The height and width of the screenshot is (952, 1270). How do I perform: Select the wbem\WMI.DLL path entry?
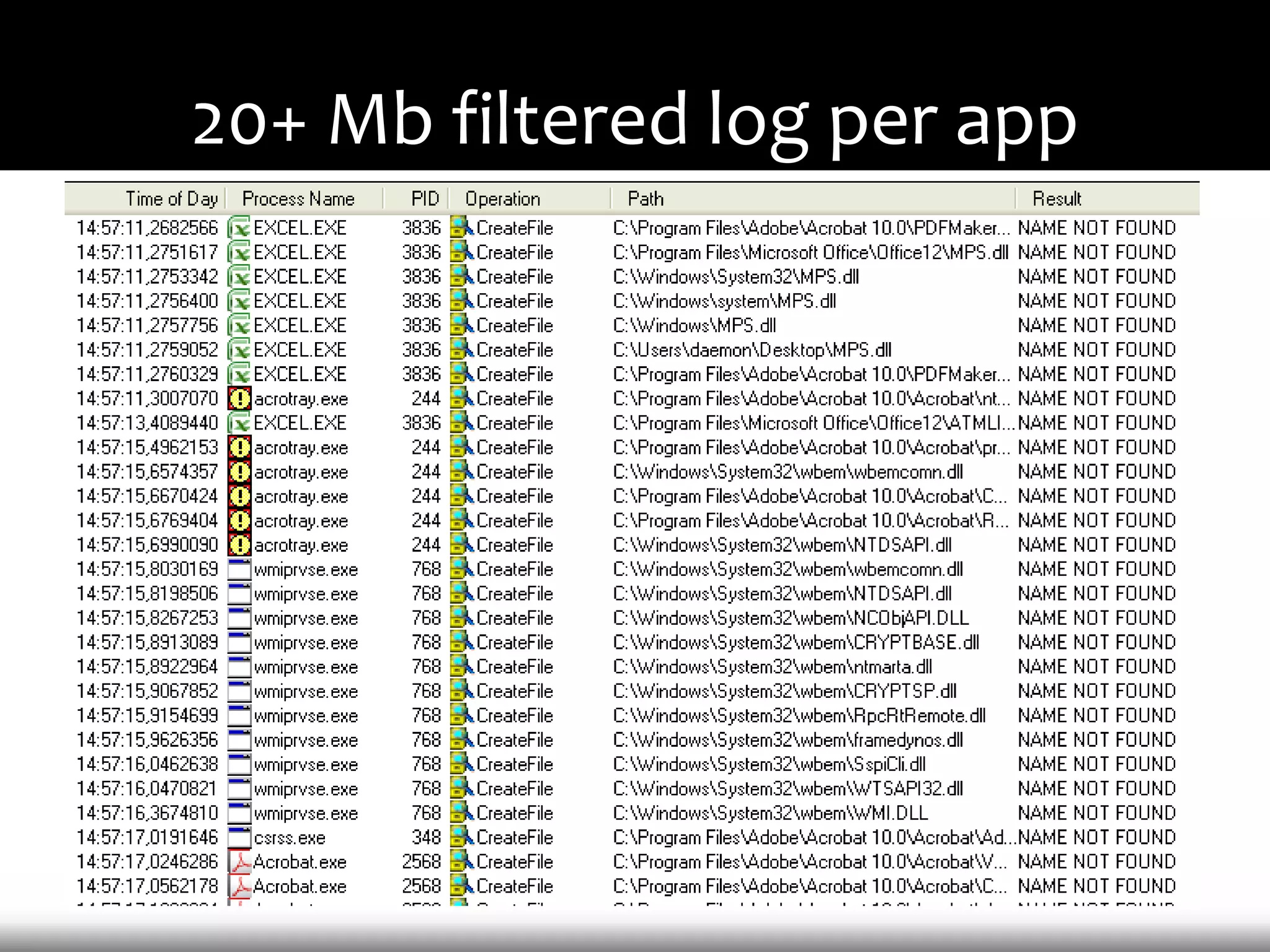tap(770, 813)
